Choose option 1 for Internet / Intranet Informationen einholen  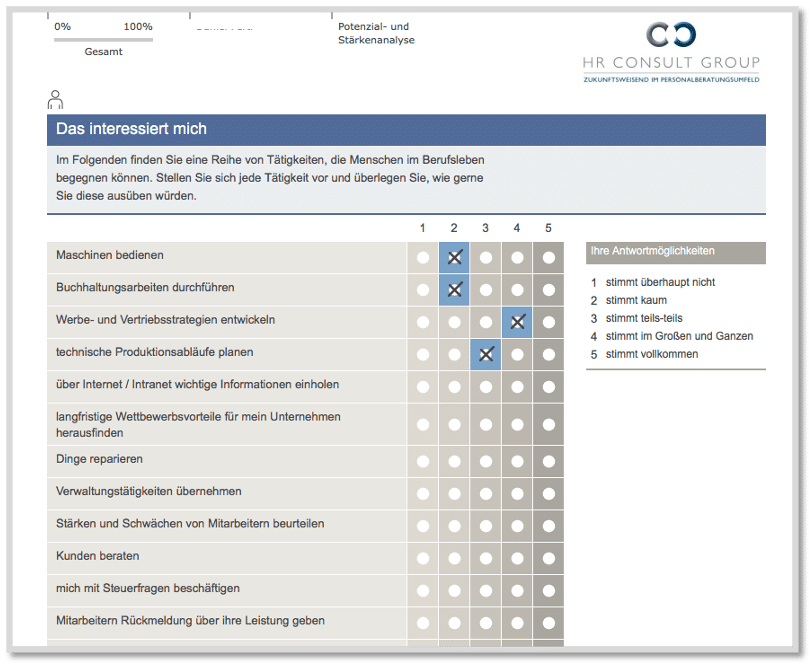(x=423, y=387)
